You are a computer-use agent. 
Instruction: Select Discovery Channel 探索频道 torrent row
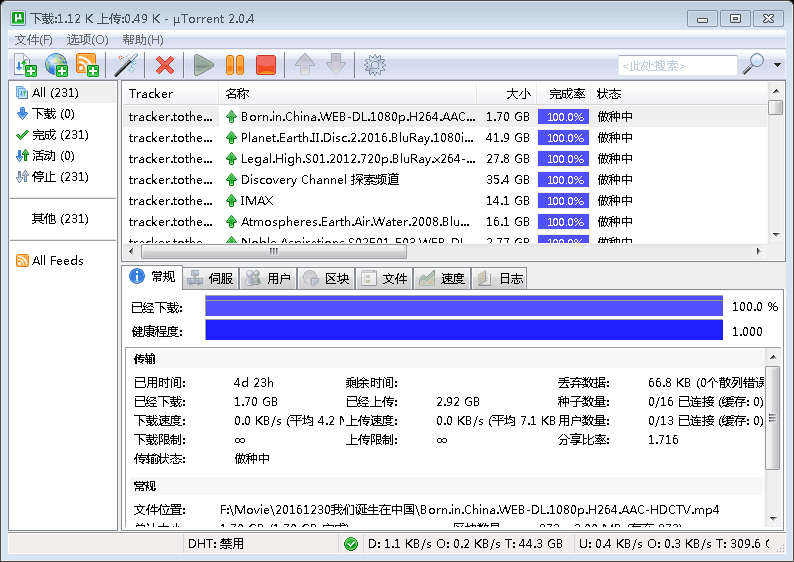coord(445,180)
